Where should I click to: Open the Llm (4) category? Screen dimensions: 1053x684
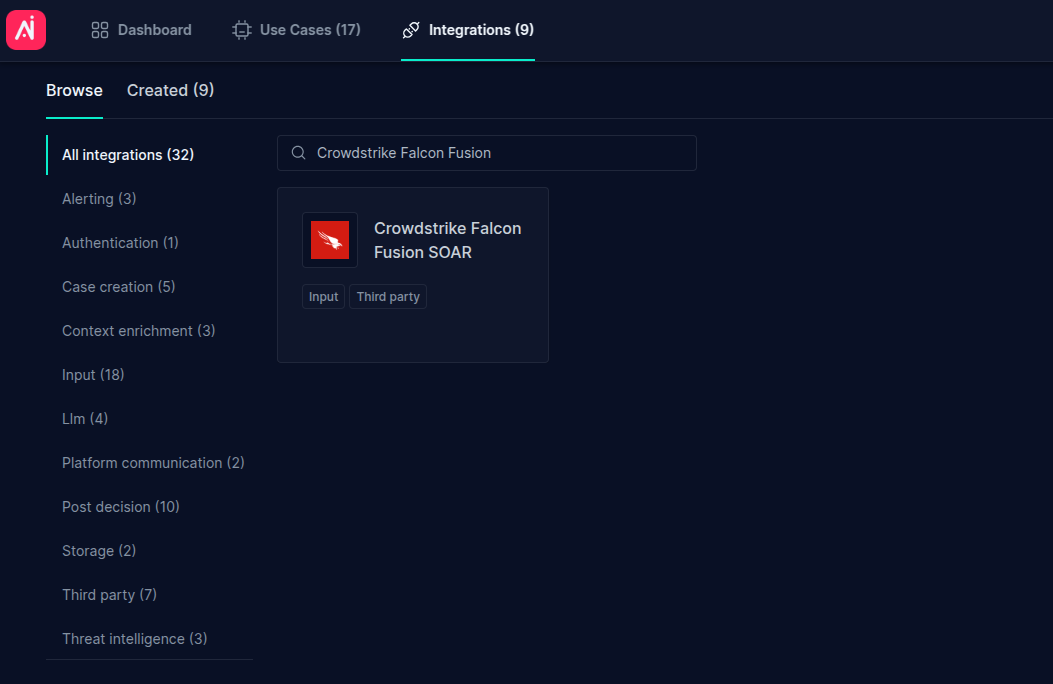[x=85, y=419]
